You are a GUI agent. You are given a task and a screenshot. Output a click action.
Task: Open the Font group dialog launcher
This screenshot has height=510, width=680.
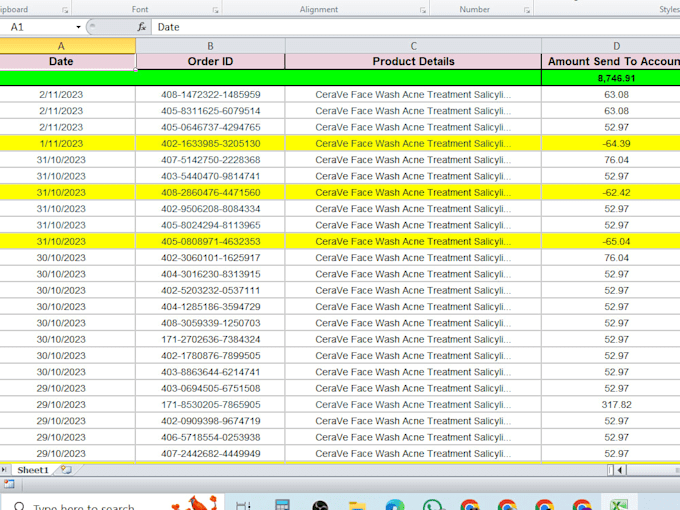pos(215,10)
